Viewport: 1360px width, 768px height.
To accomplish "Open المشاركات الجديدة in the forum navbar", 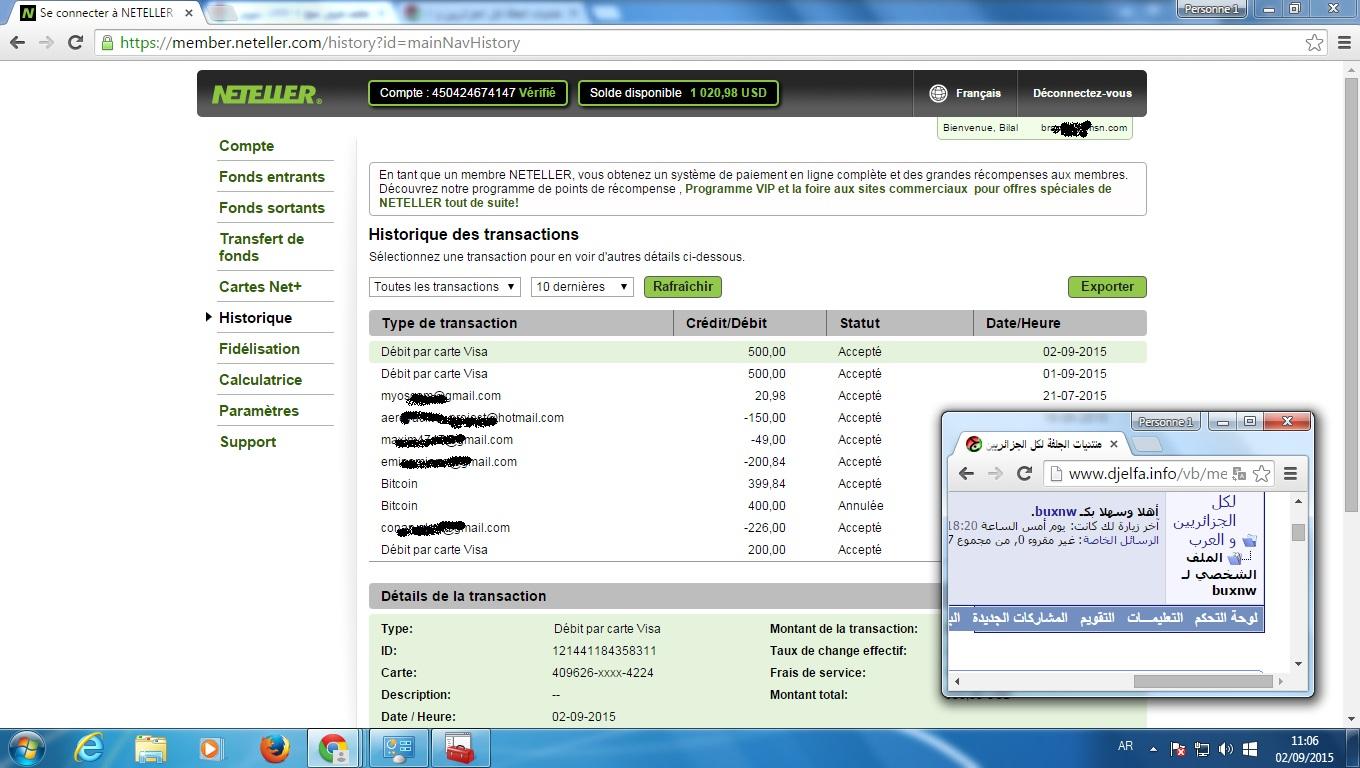I will 1020,618.
